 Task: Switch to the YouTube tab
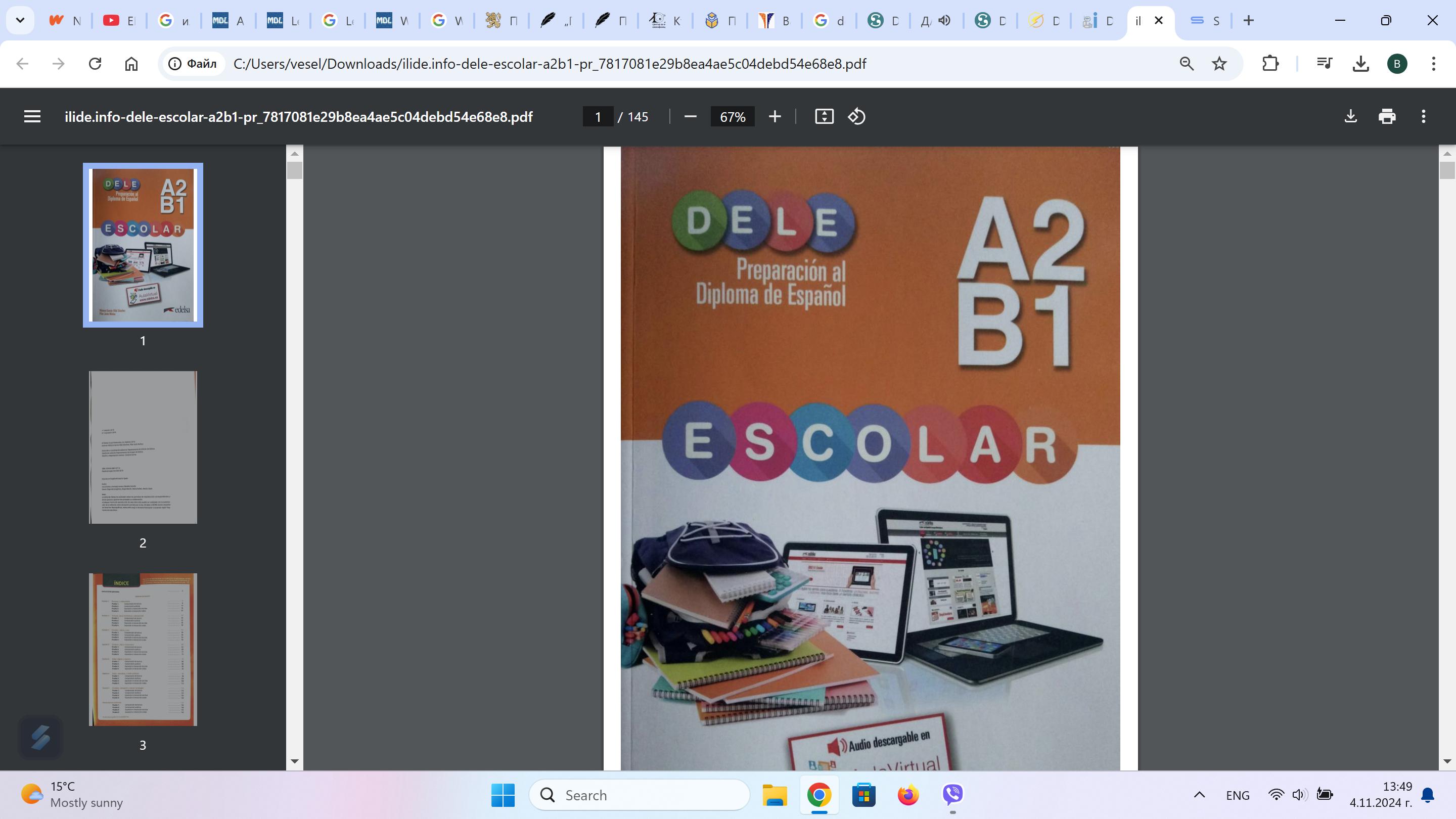[x=119, y=20]
